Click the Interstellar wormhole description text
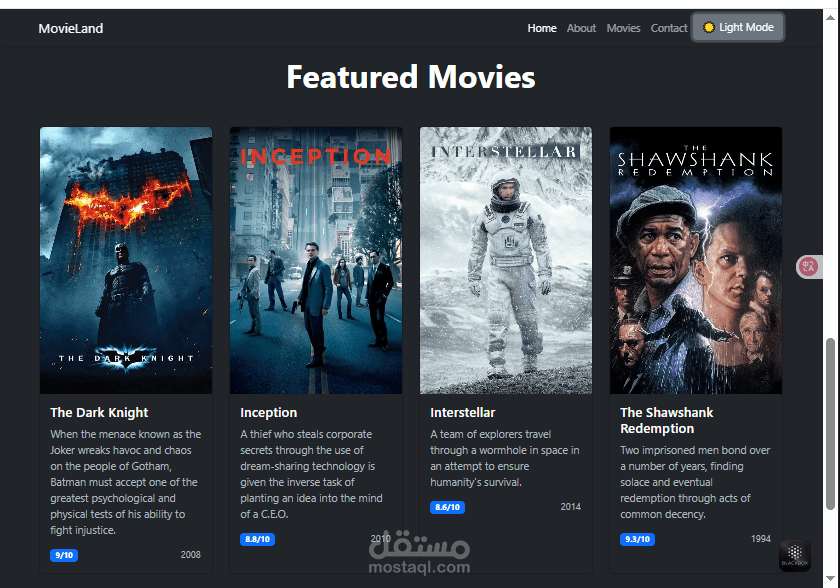Screen dimensions: 840x588 click(x=505, y=458)
